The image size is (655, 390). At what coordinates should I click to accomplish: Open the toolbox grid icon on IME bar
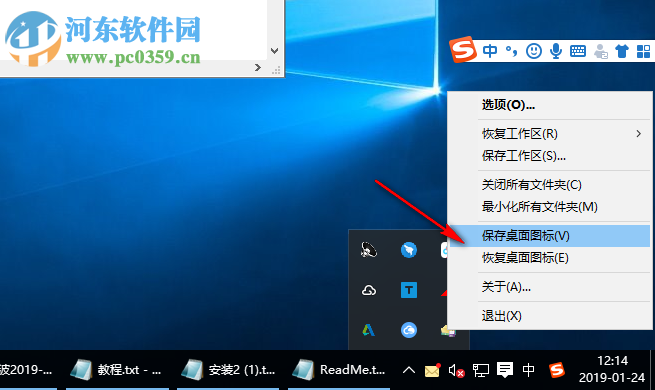click(x=643, y=51)
